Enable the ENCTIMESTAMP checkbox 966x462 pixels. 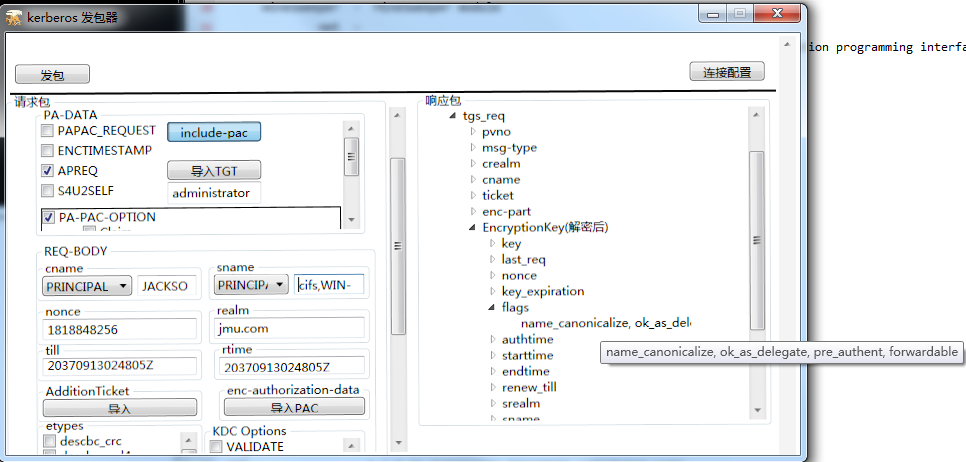click(47, 150)
